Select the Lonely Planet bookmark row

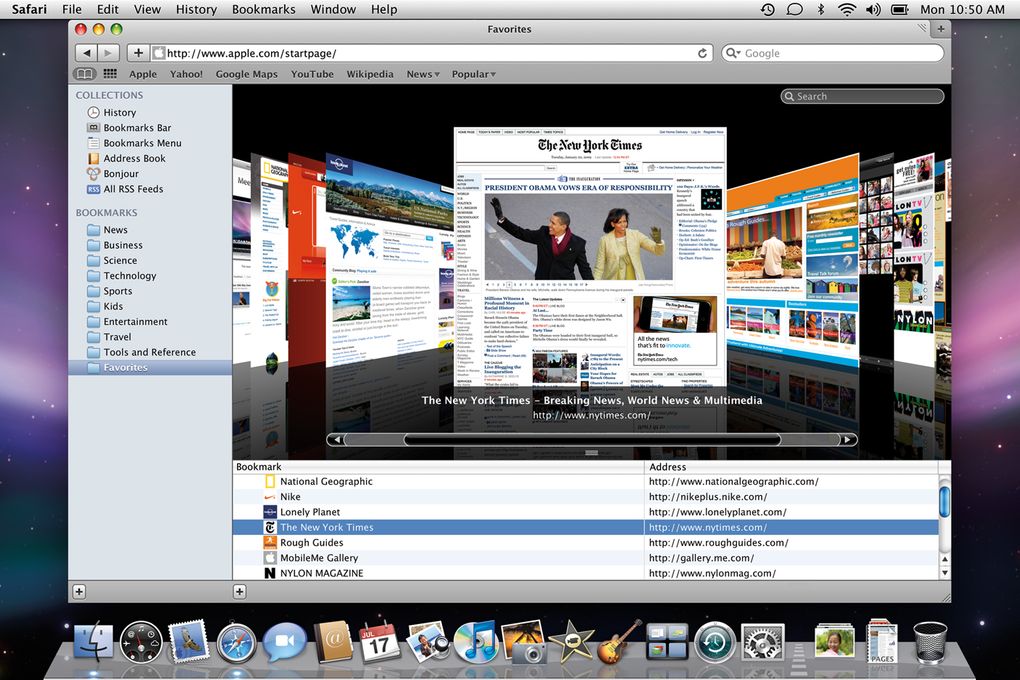[585, 512]
